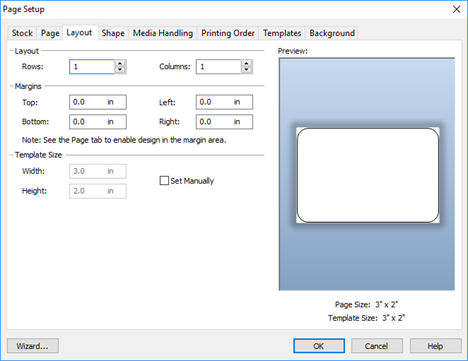Open the Page tab
The width and height of the screenshot is (468, 361).
point(50,33)
